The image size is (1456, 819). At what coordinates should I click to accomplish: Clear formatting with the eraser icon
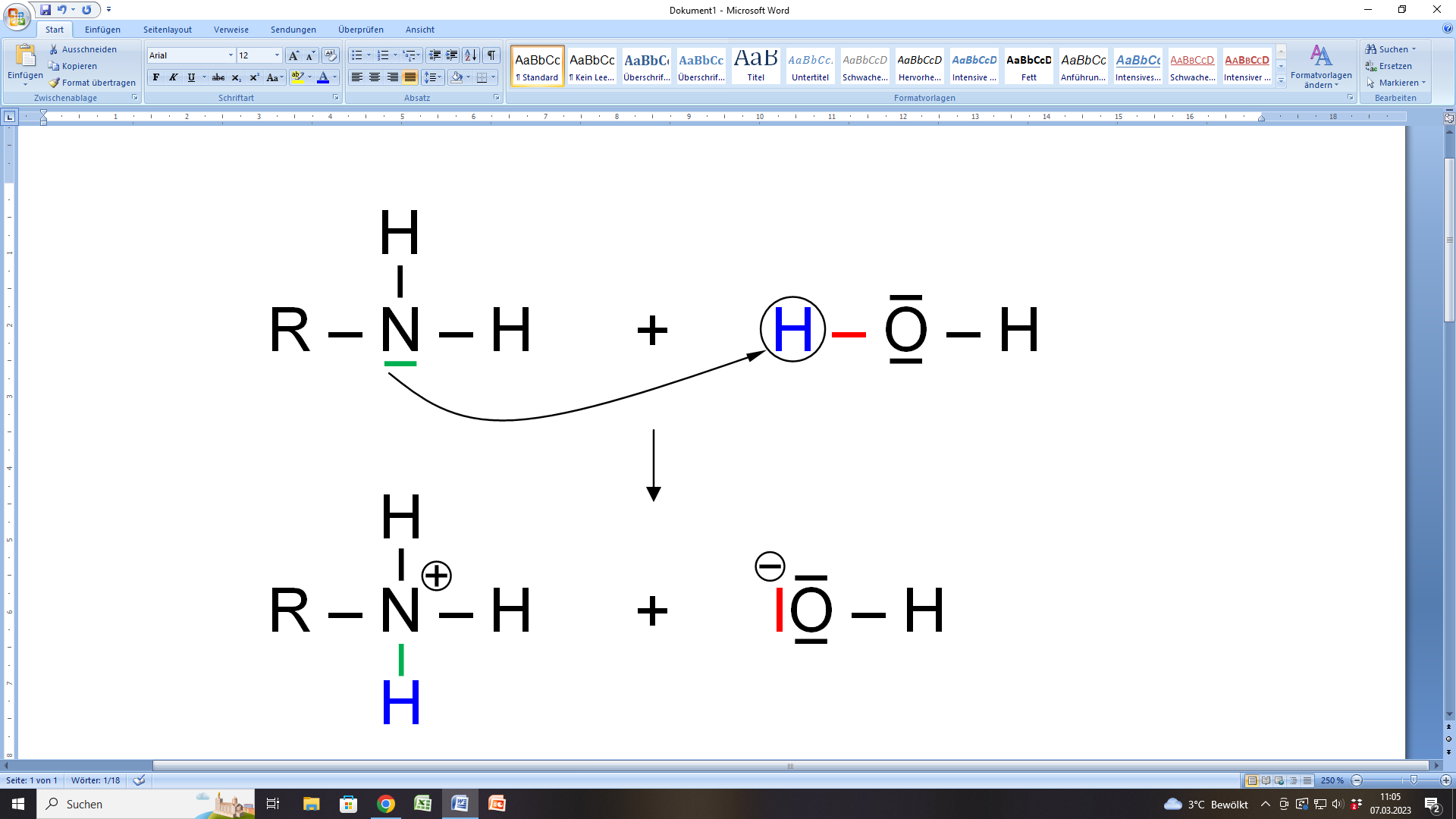[x=330, y=55]
